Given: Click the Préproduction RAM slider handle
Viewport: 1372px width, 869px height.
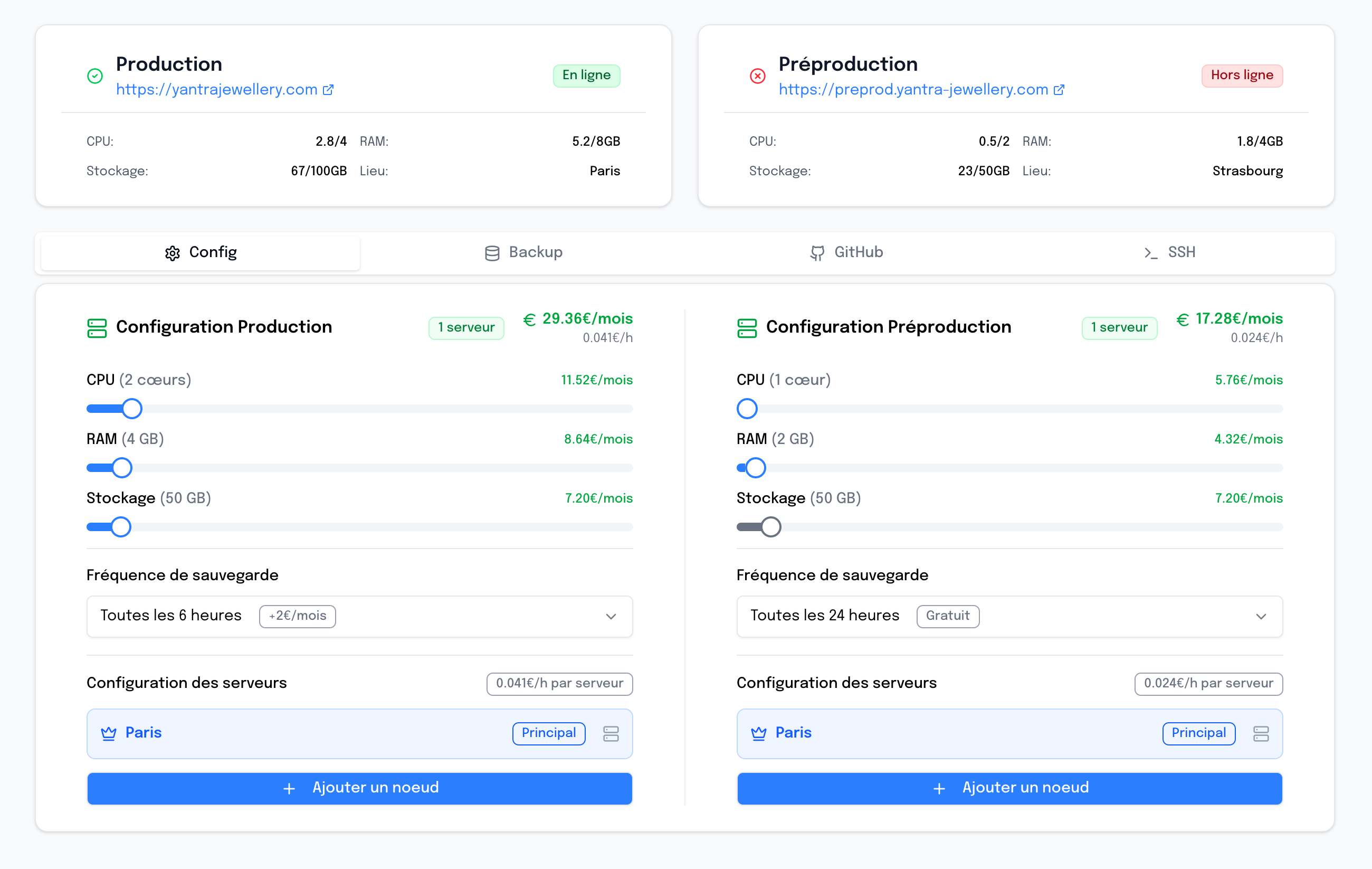Looking at the screenshot, I should (756, 468).
